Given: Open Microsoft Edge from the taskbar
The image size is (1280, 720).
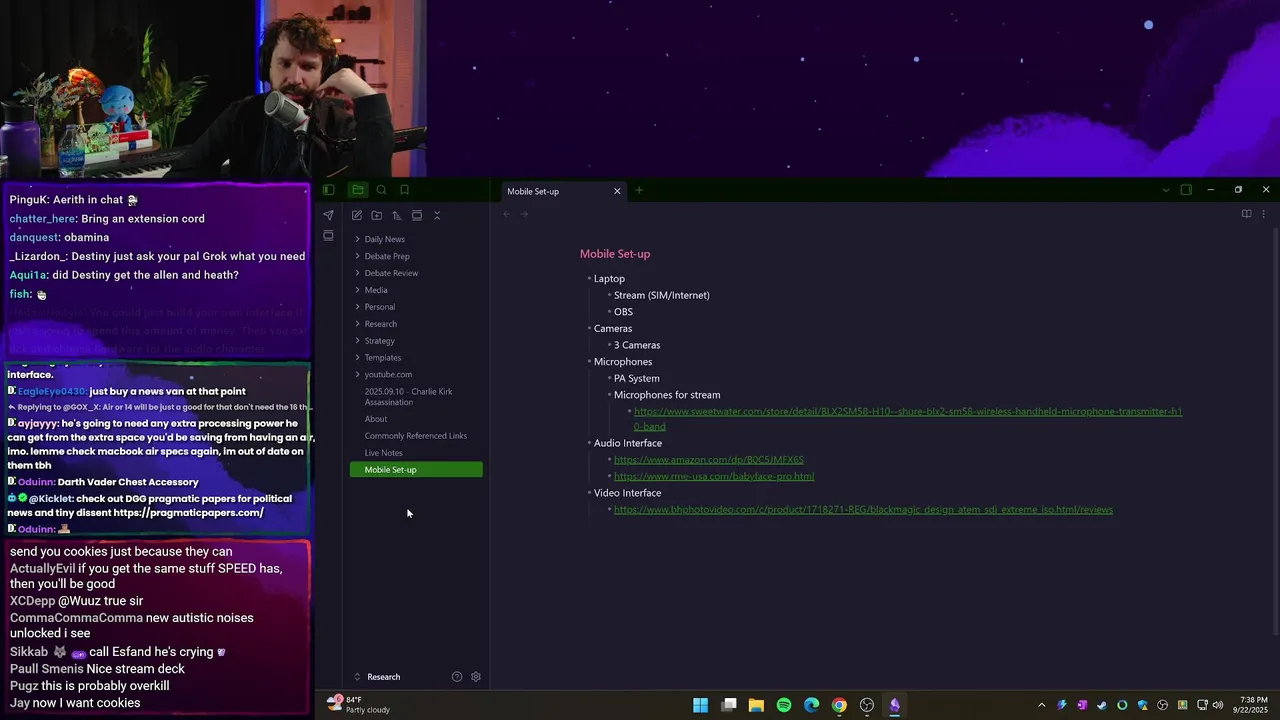Looking at the screenshot, I should tap(811, 705).
